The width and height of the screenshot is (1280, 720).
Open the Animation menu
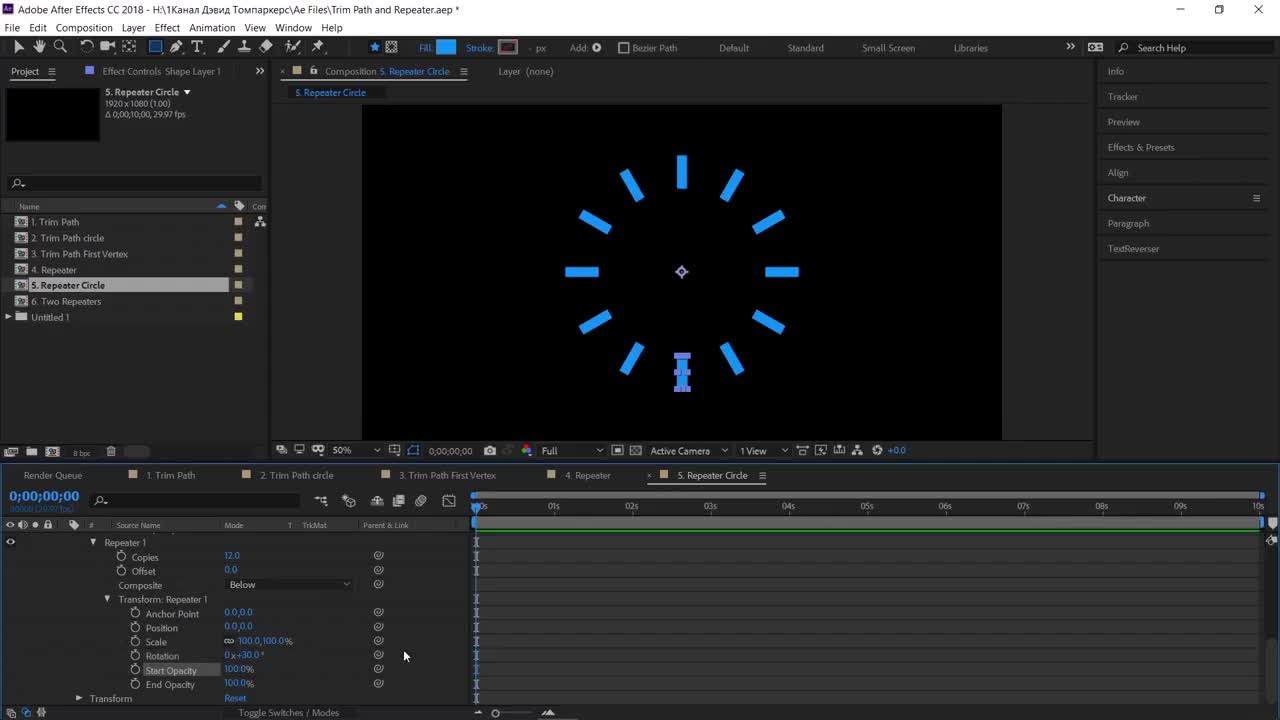pos(212,28)
